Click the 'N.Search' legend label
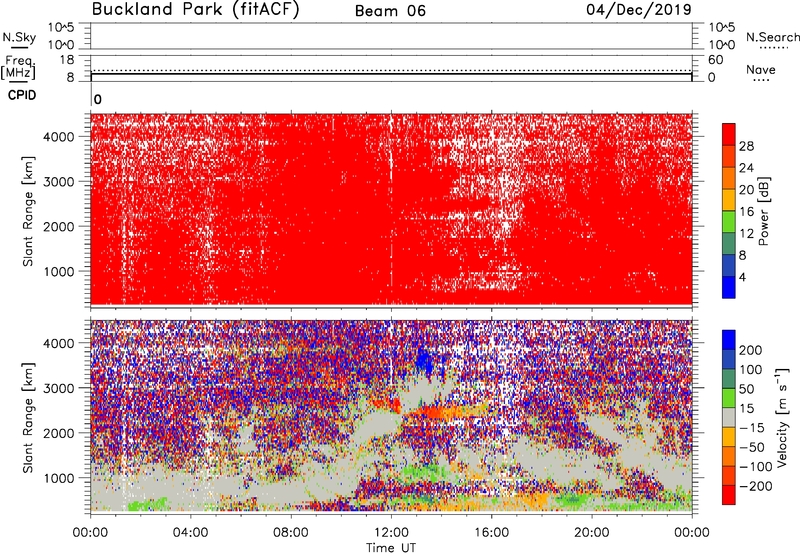The height and width of the screenshot is (554, 800). point(772,37)
